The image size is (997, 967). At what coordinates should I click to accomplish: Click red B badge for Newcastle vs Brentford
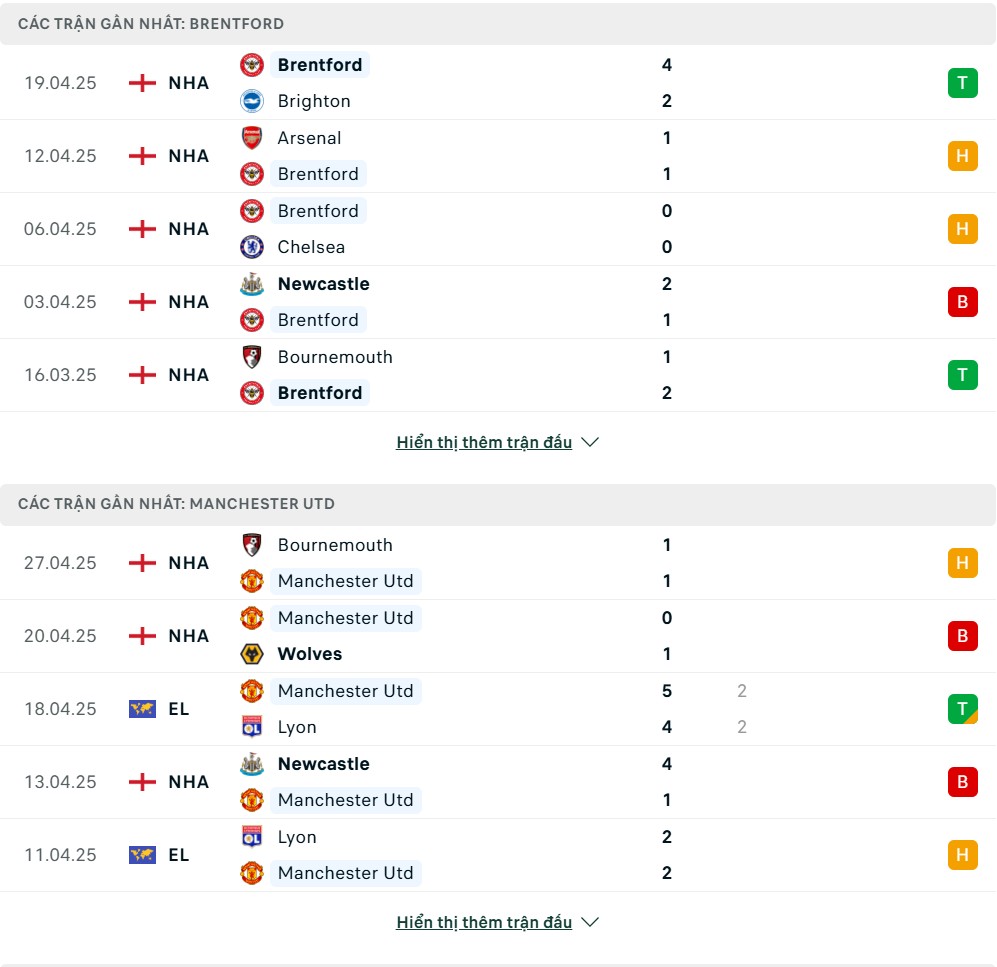[x=963, y=302]
